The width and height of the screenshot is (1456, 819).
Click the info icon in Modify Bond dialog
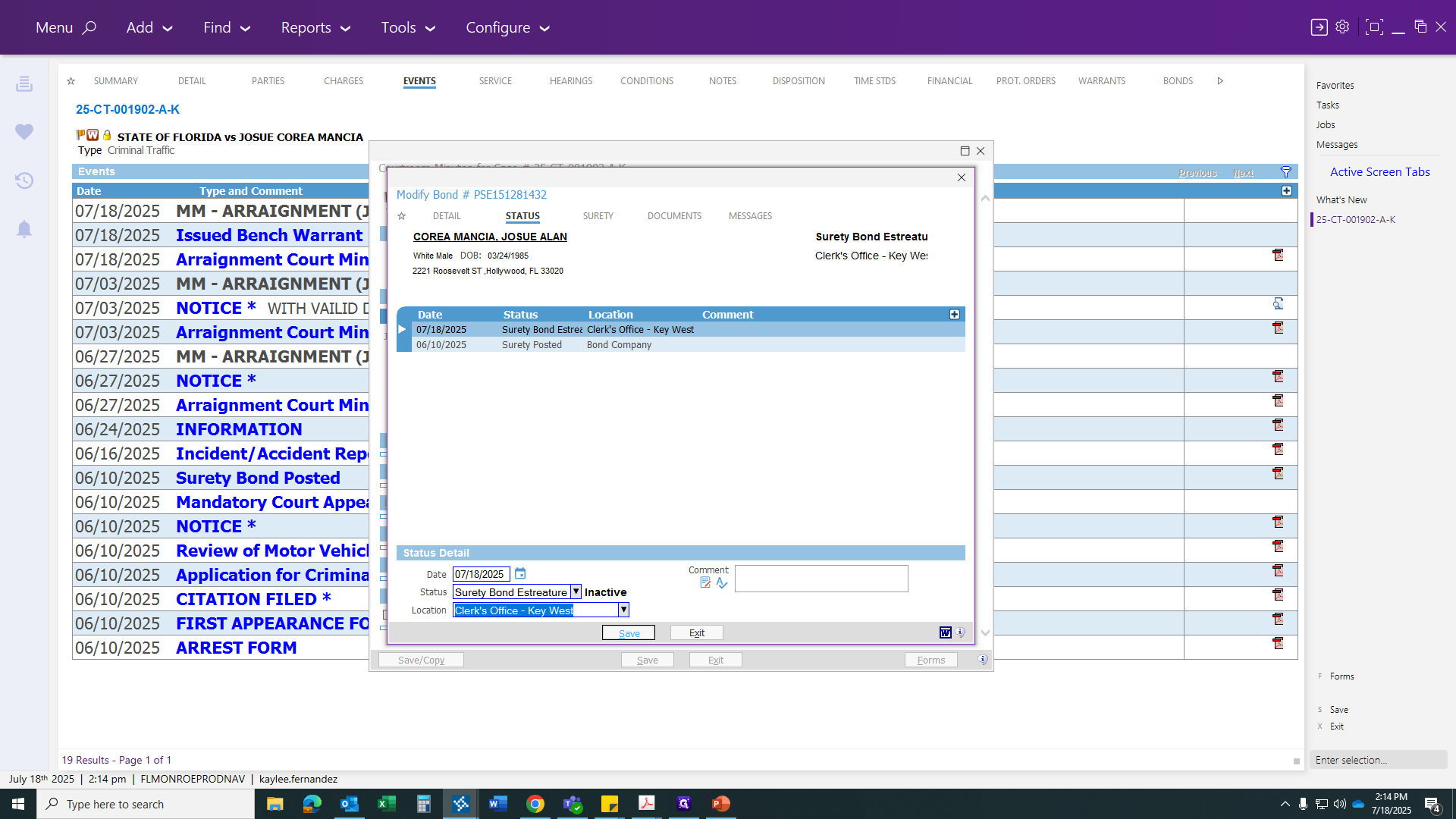tap(961, 632)
